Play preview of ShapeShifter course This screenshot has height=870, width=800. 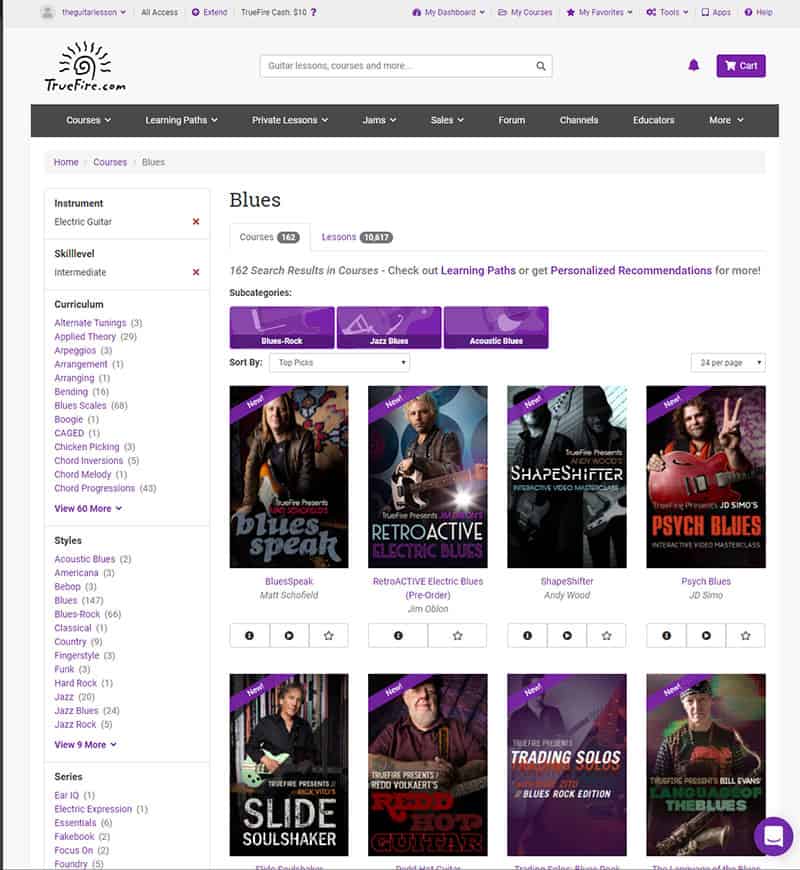pos(567,635)
